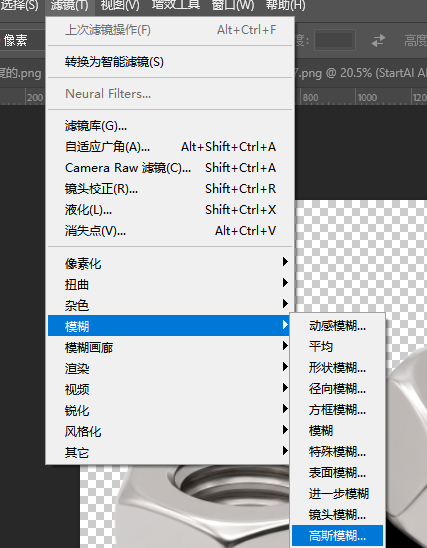Click the width input field in options bar

tap(335, 40)
